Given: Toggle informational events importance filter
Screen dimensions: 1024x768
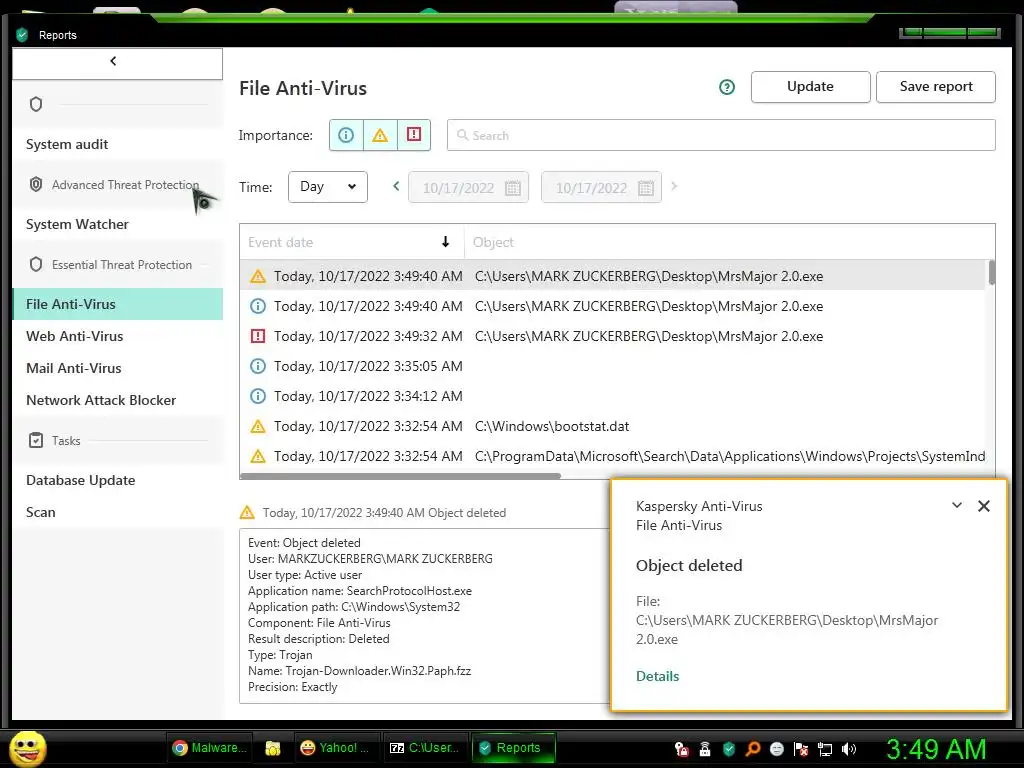Looking at the screenshot, I should coord(346,135).
